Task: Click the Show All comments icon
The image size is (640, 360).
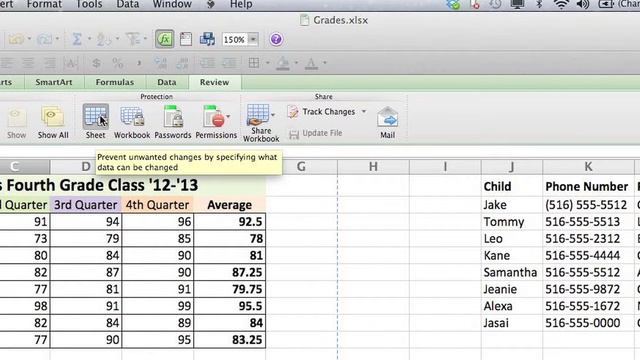Action: click(52, 117)
